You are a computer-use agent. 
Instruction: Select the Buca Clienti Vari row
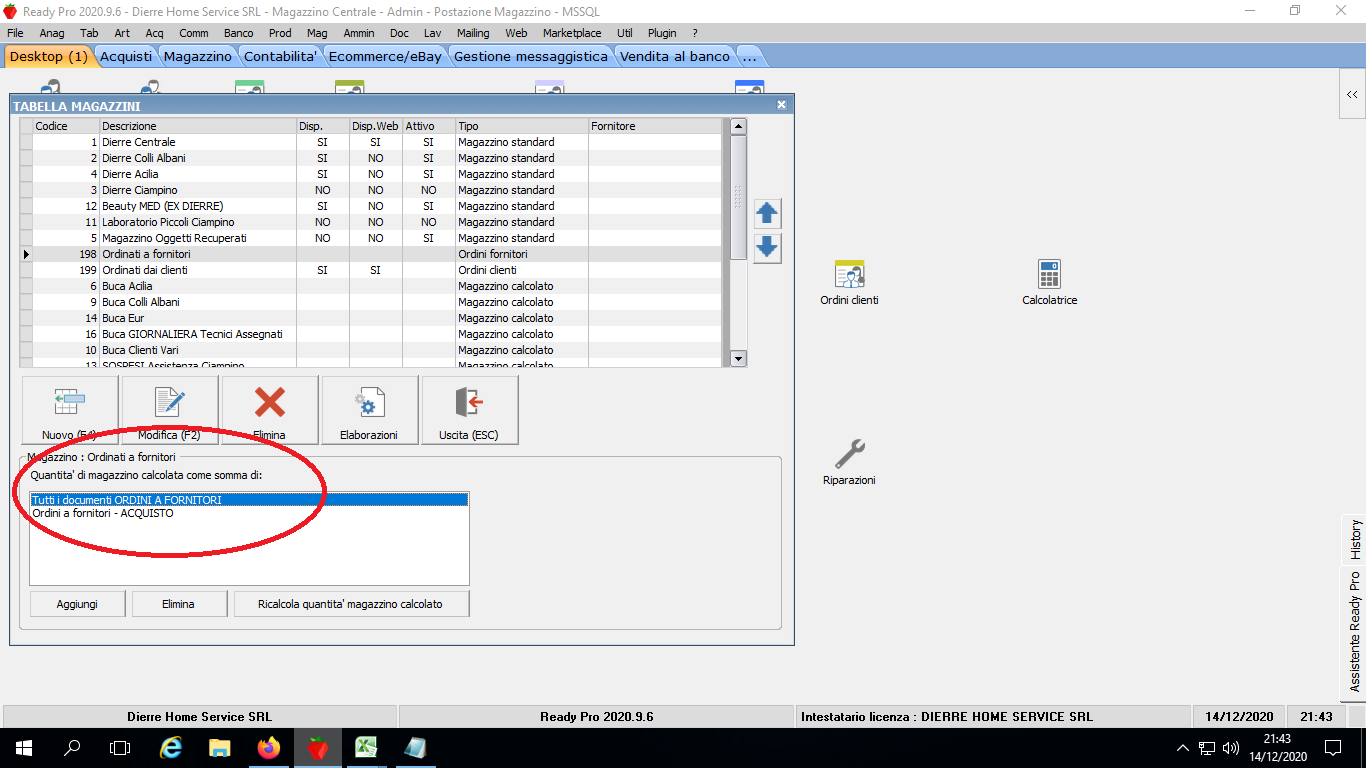pos(370,350)
